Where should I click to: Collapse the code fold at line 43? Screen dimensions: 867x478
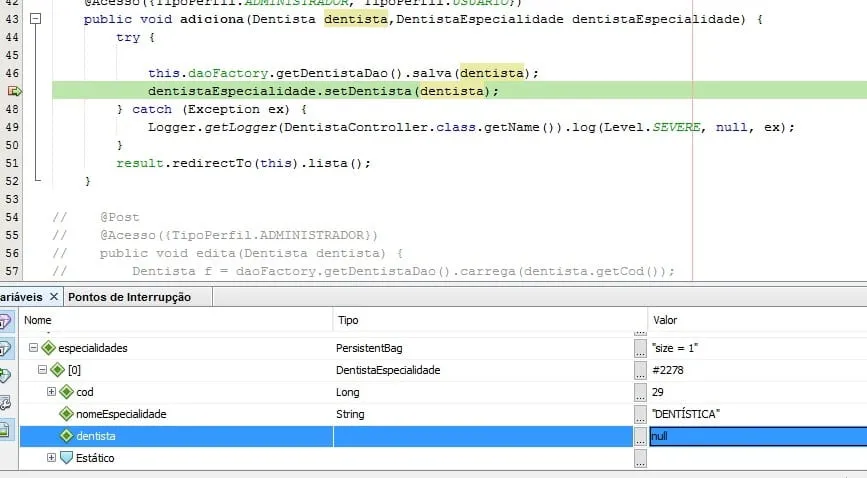tap(35, 19)
